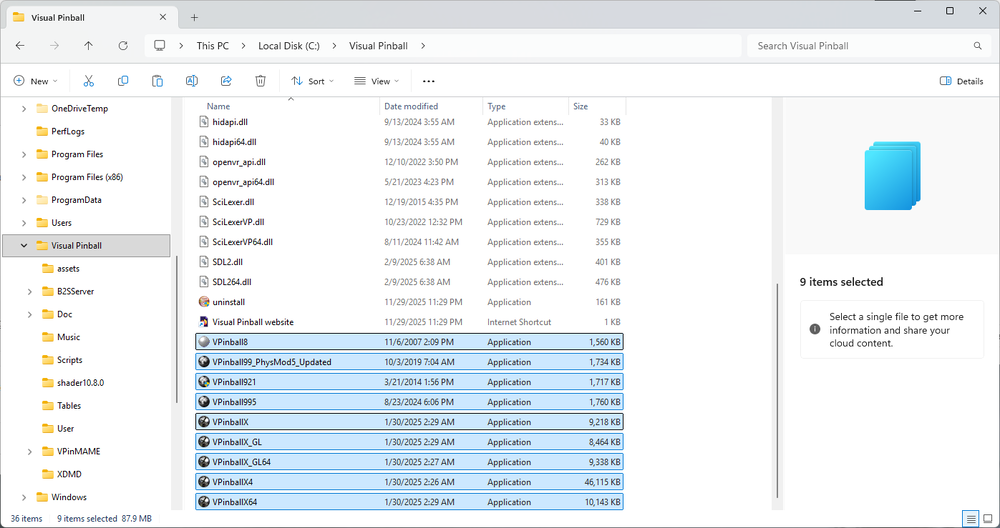1000x528 pixels.
Task: Click the VPinballX application icon
Action: tap(204, 422)
